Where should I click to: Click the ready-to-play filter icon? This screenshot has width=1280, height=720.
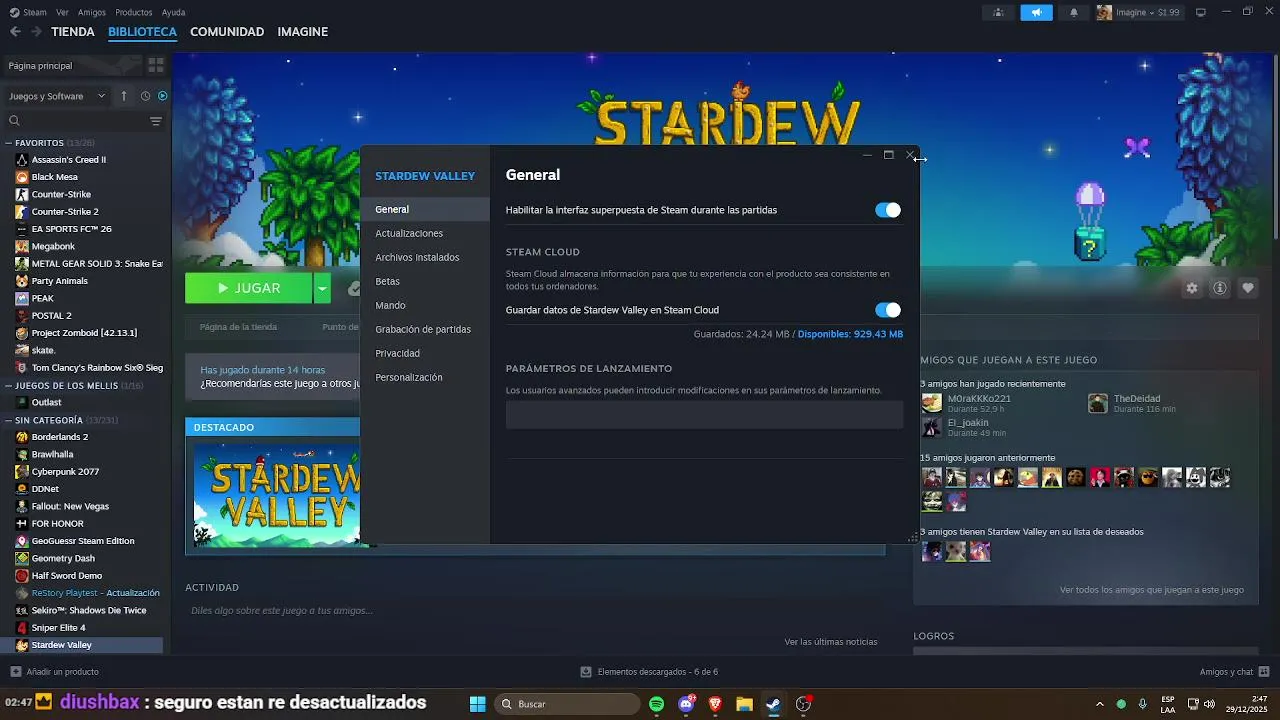coord(162,96)
